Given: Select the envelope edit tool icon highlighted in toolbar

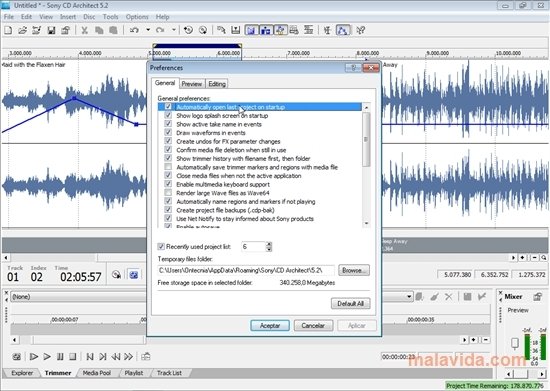Looking at the screenshot, I should pos(343,31).
